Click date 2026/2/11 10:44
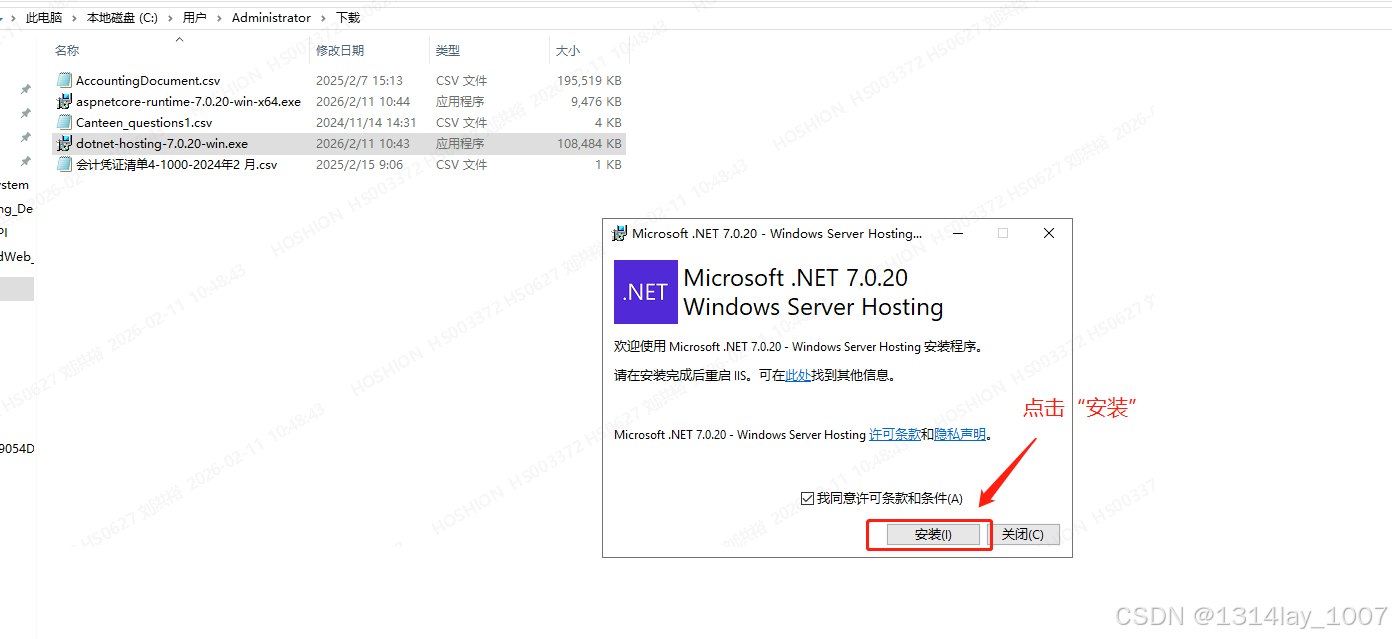The height and width of the screenshot is (639, 1392). (363, 102)
